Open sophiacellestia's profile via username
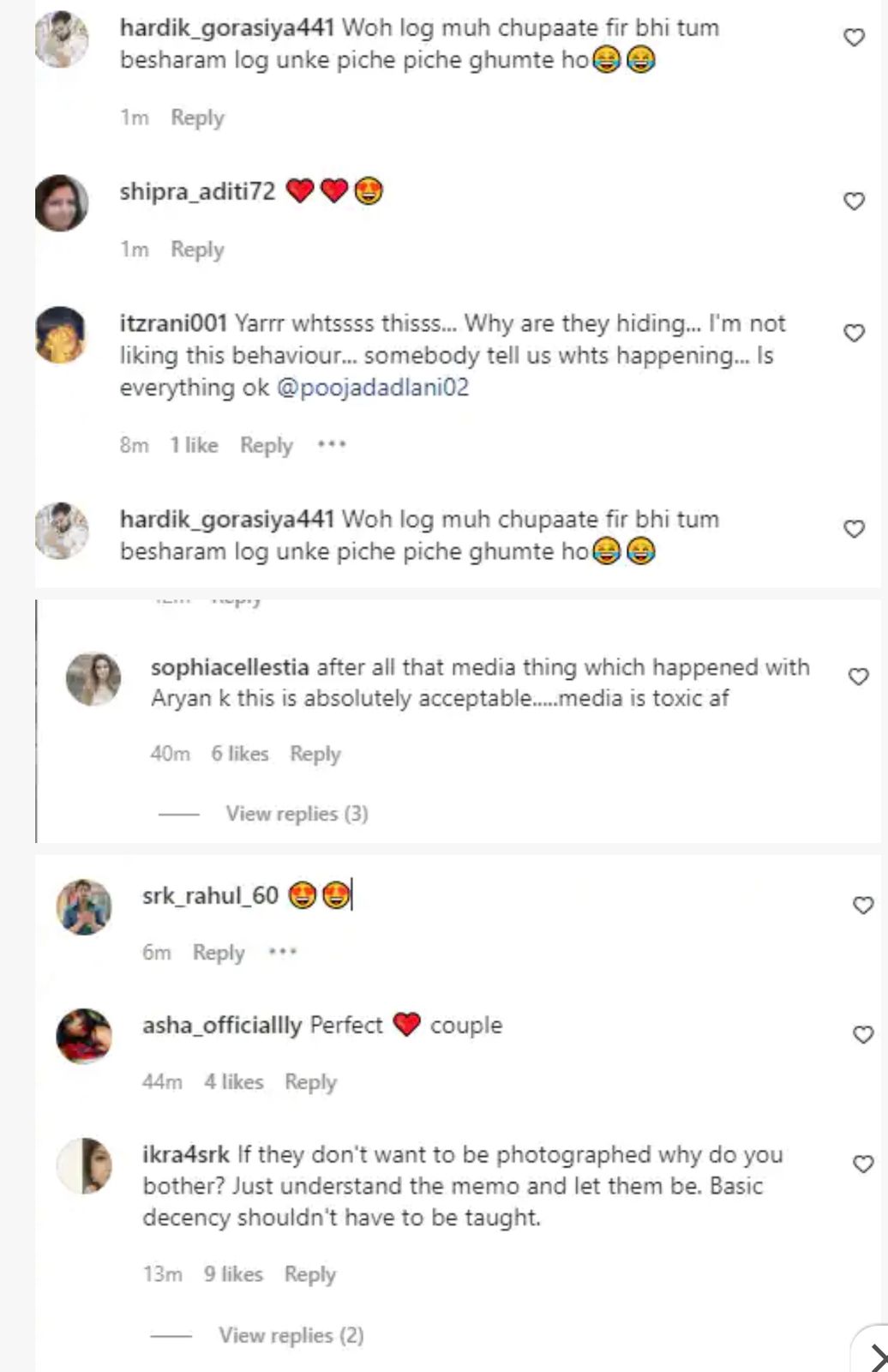Image resolution: width=888 pixels, height=1372 pixels. (230, 667)
